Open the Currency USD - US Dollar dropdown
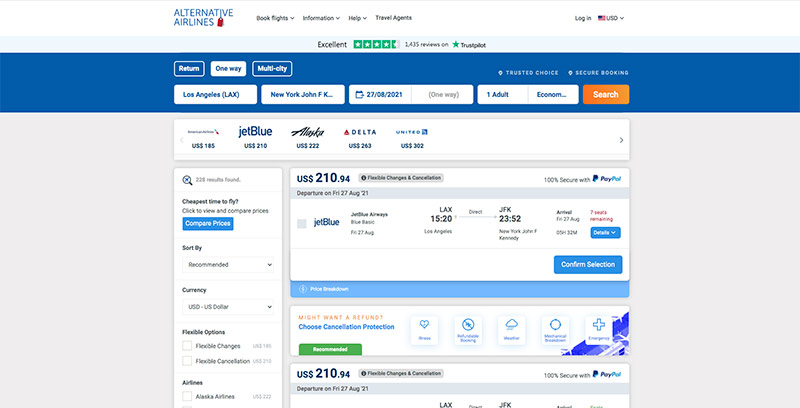This screenshot has height=408, width=800. (x=228, y=307)
